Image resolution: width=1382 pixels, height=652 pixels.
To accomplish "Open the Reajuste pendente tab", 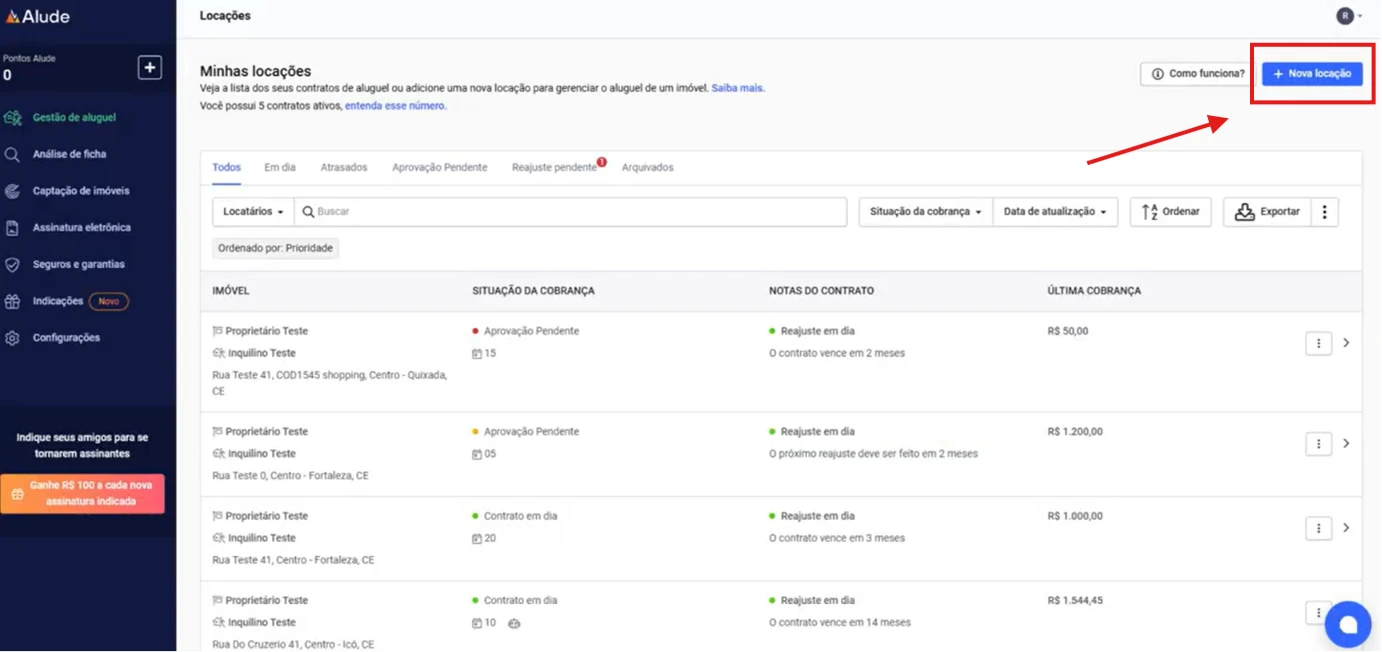I will point(555,167).
